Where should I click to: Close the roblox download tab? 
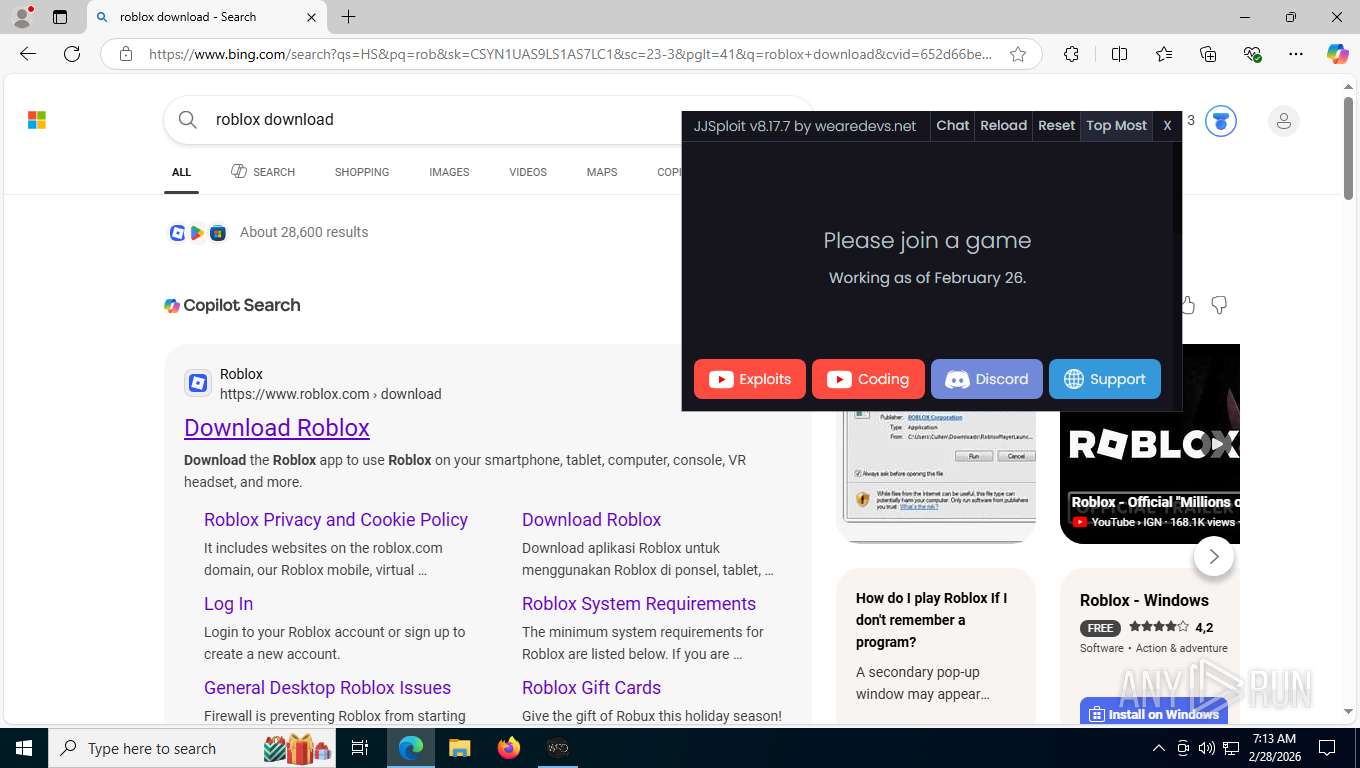[311, 17]
